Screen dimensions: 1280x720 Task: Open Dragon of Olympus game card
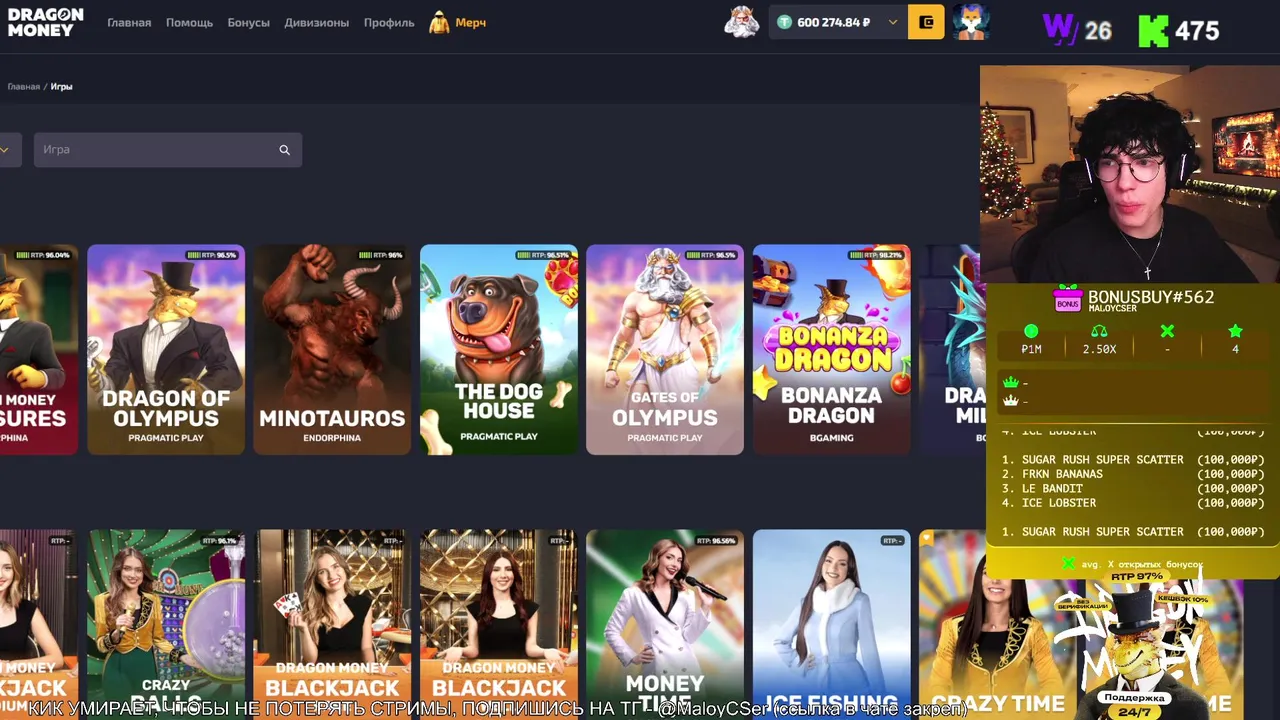click(x=166, y=350)
